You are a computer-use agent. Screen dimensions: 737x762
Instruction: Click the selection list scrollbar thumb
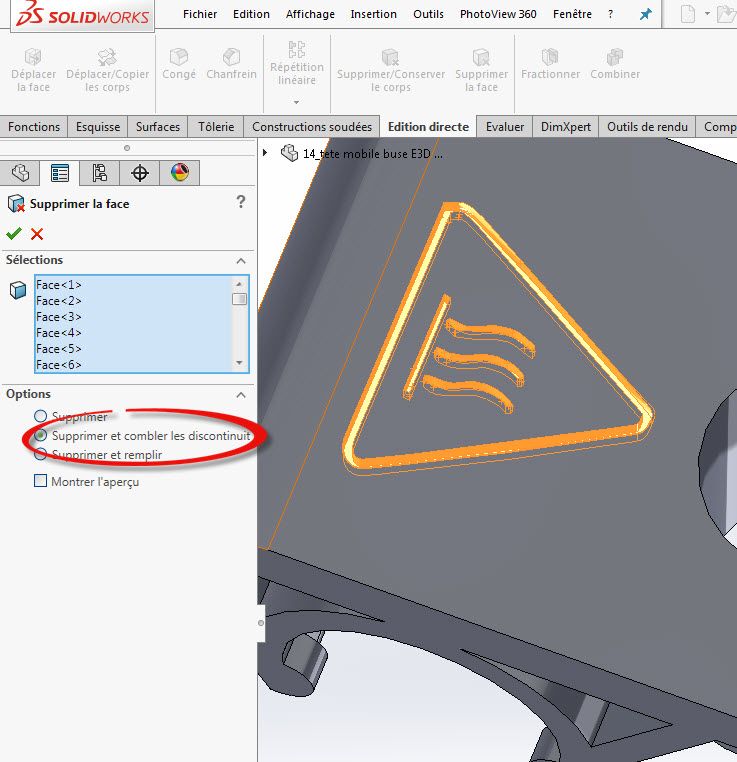tap(239, 299)
